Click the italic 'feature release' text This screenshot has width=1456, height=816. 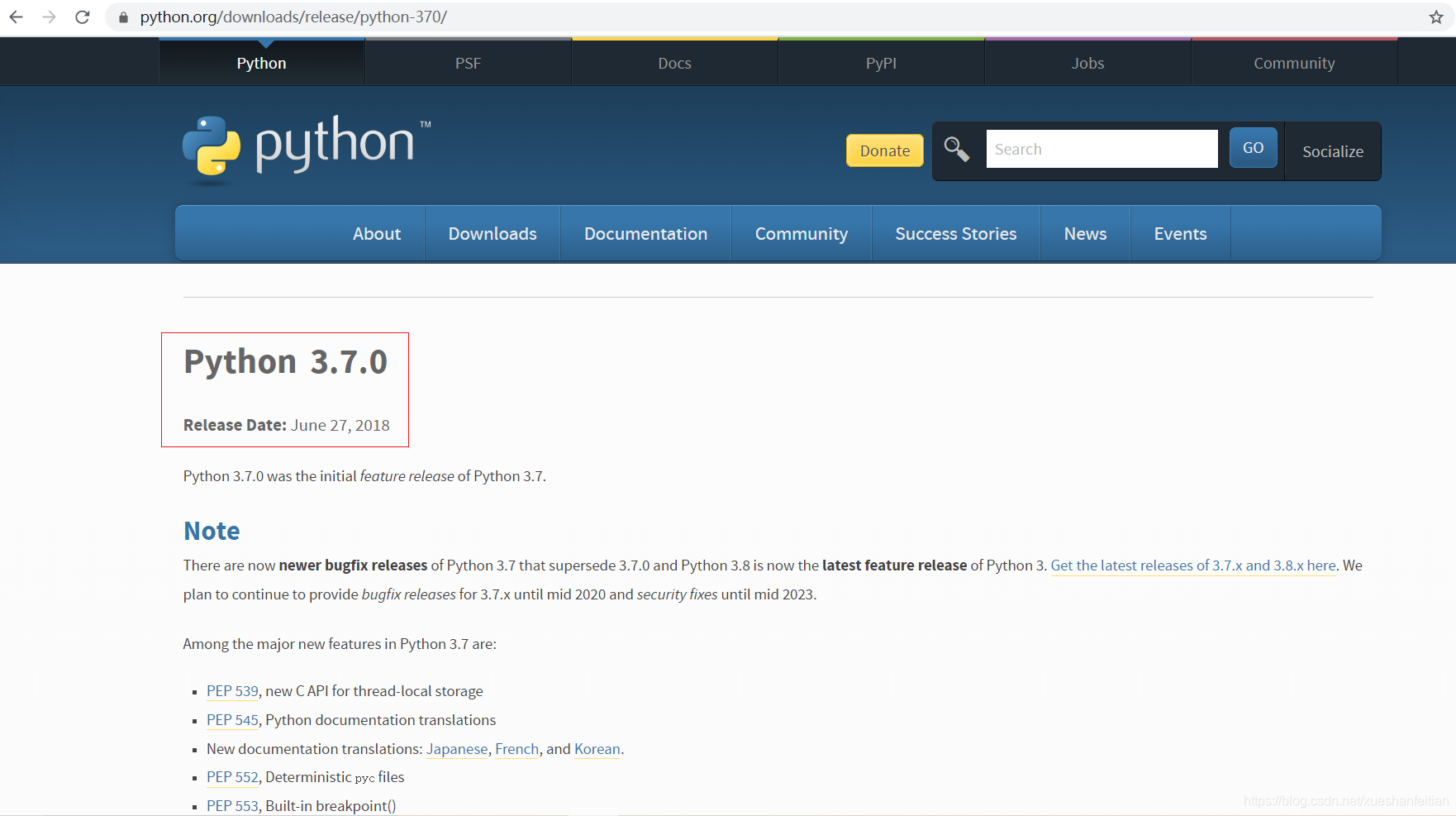(407, 476)
